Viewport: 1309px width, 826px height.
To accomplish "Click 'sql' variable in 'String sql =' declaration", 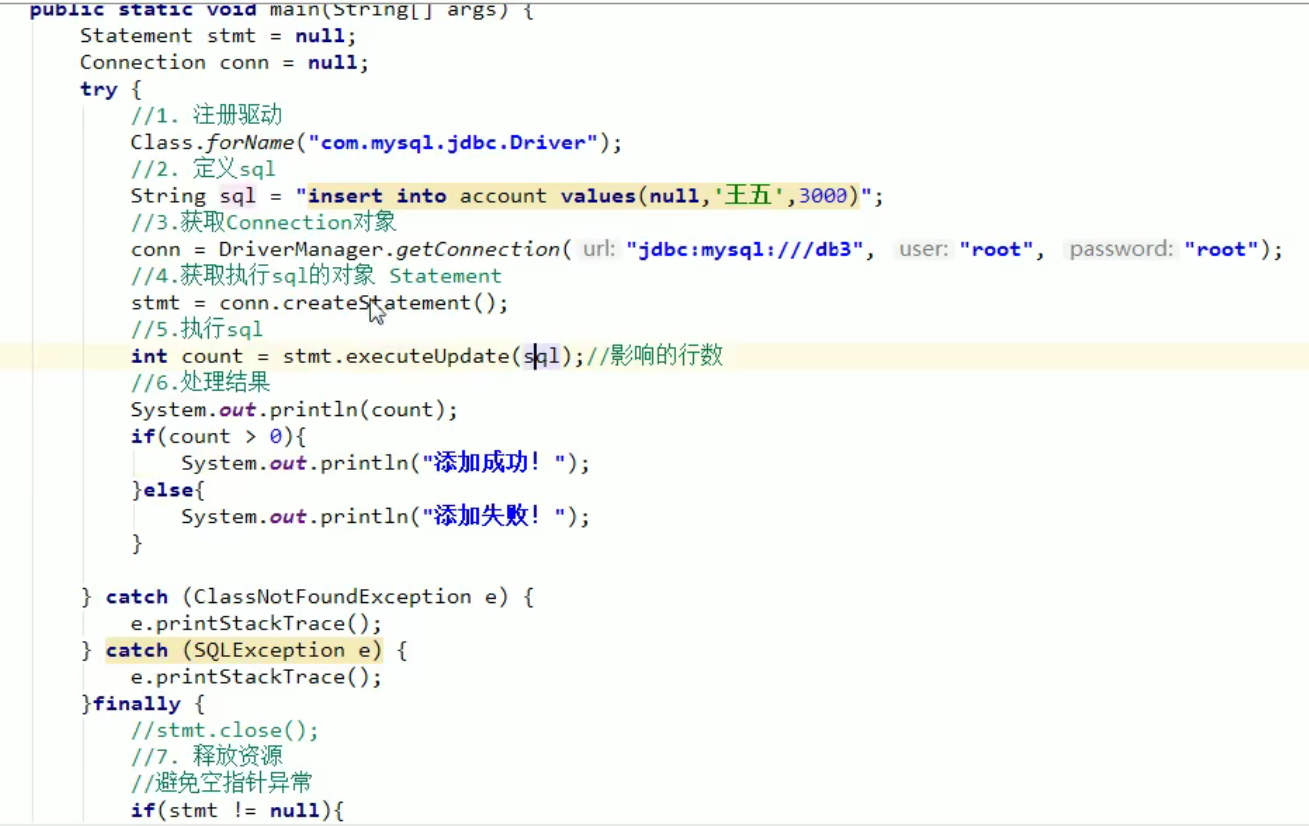I will pos(238,196).
